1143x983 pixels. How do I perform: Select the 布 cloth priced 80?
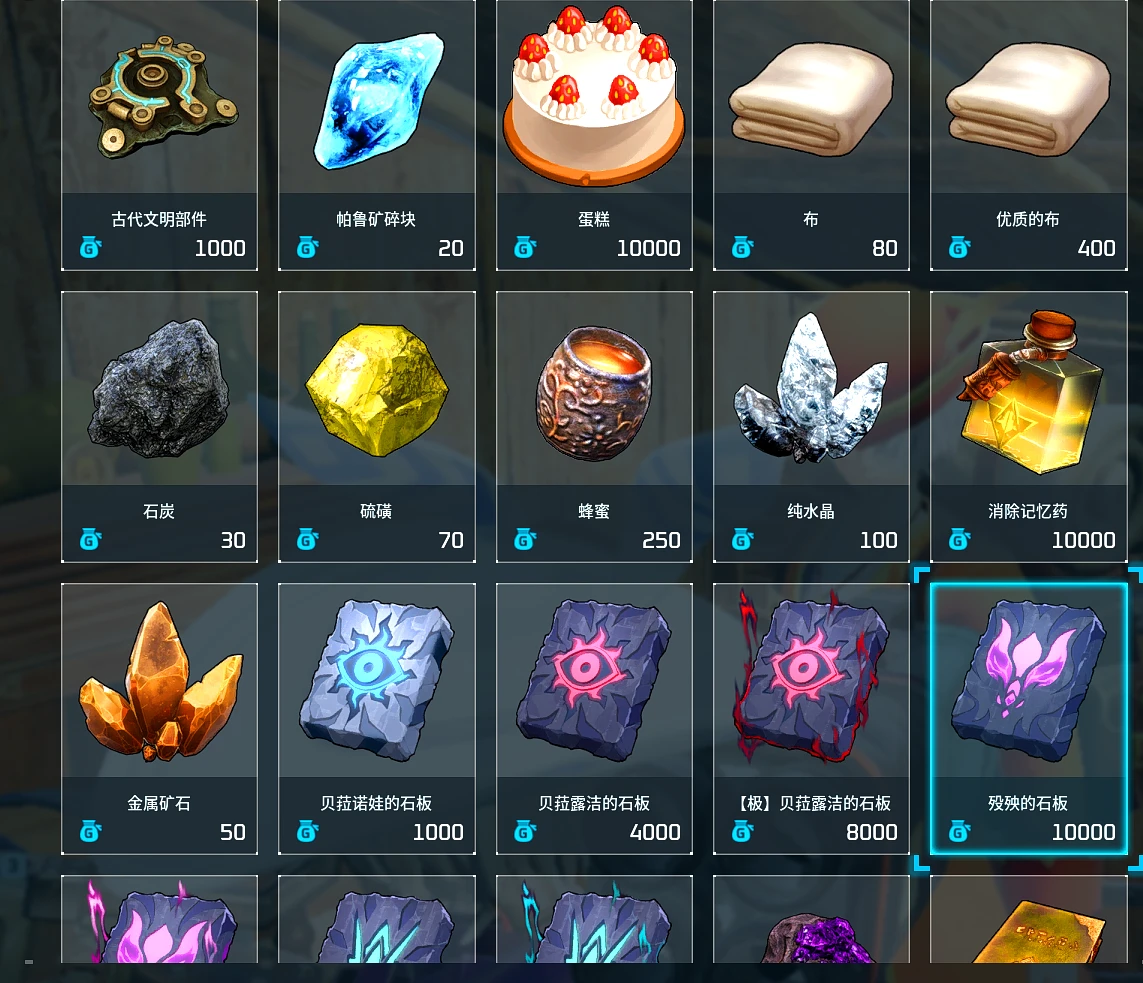coord(811,135)
